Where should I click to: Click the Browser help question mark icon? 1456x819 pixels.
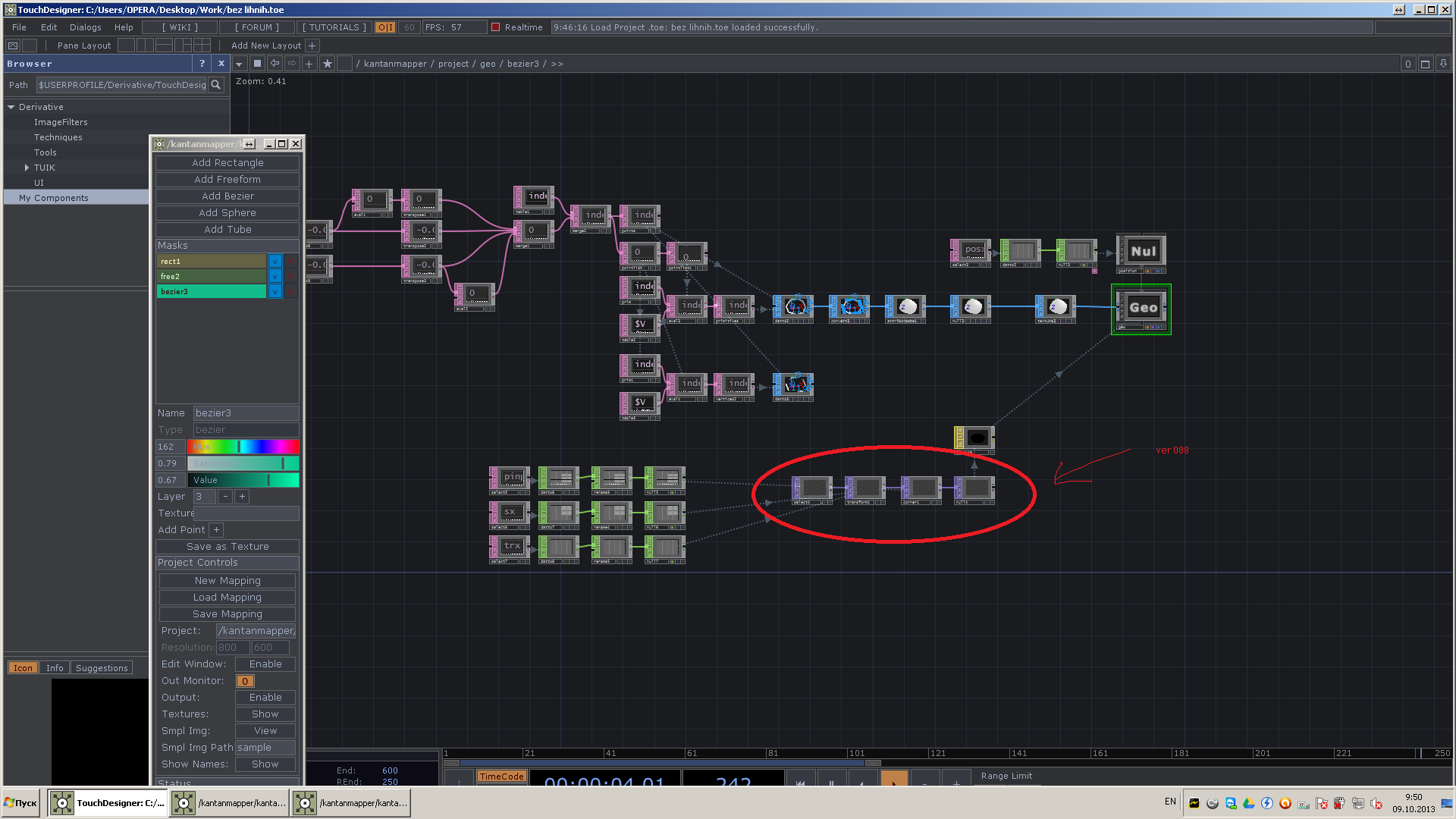pos(202,64)
